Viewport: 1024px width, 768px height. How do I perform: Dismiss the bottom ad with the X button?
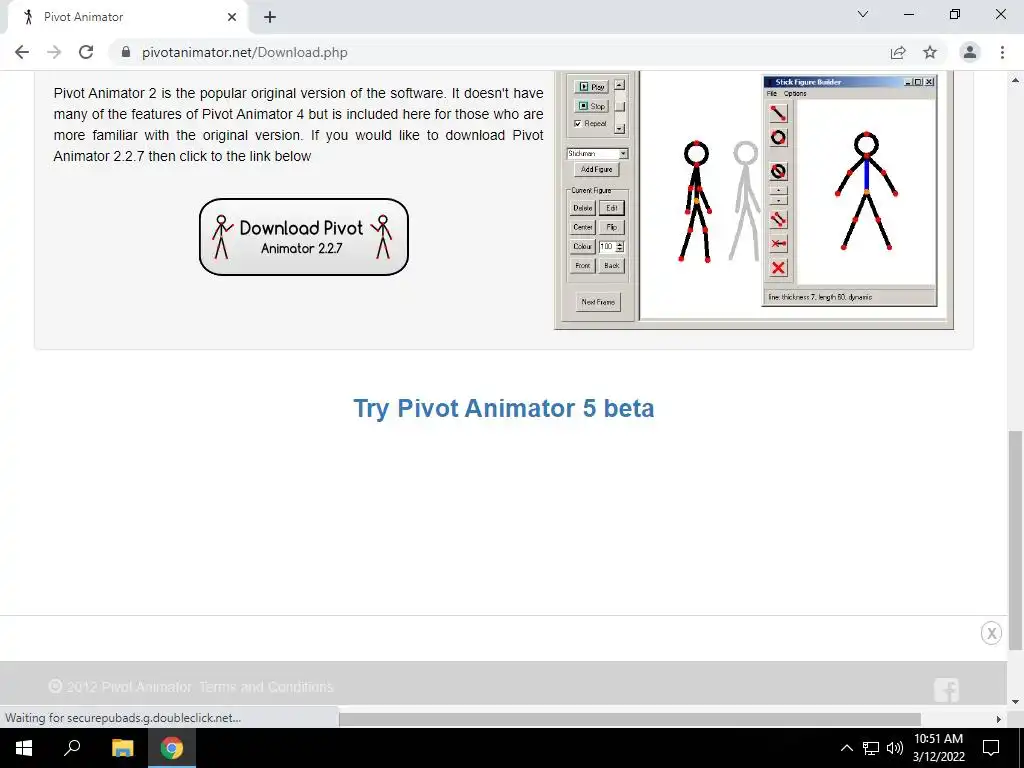tap(991, 633)
